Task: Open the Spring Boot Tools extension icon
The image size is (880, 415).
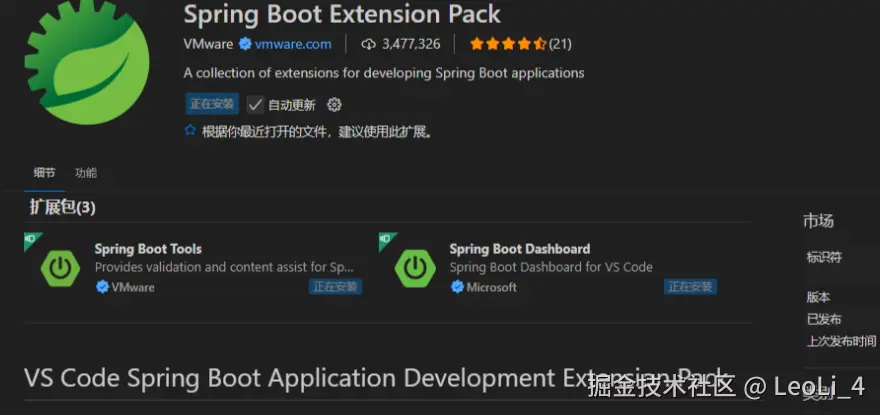Action: (x=60, y=269)
